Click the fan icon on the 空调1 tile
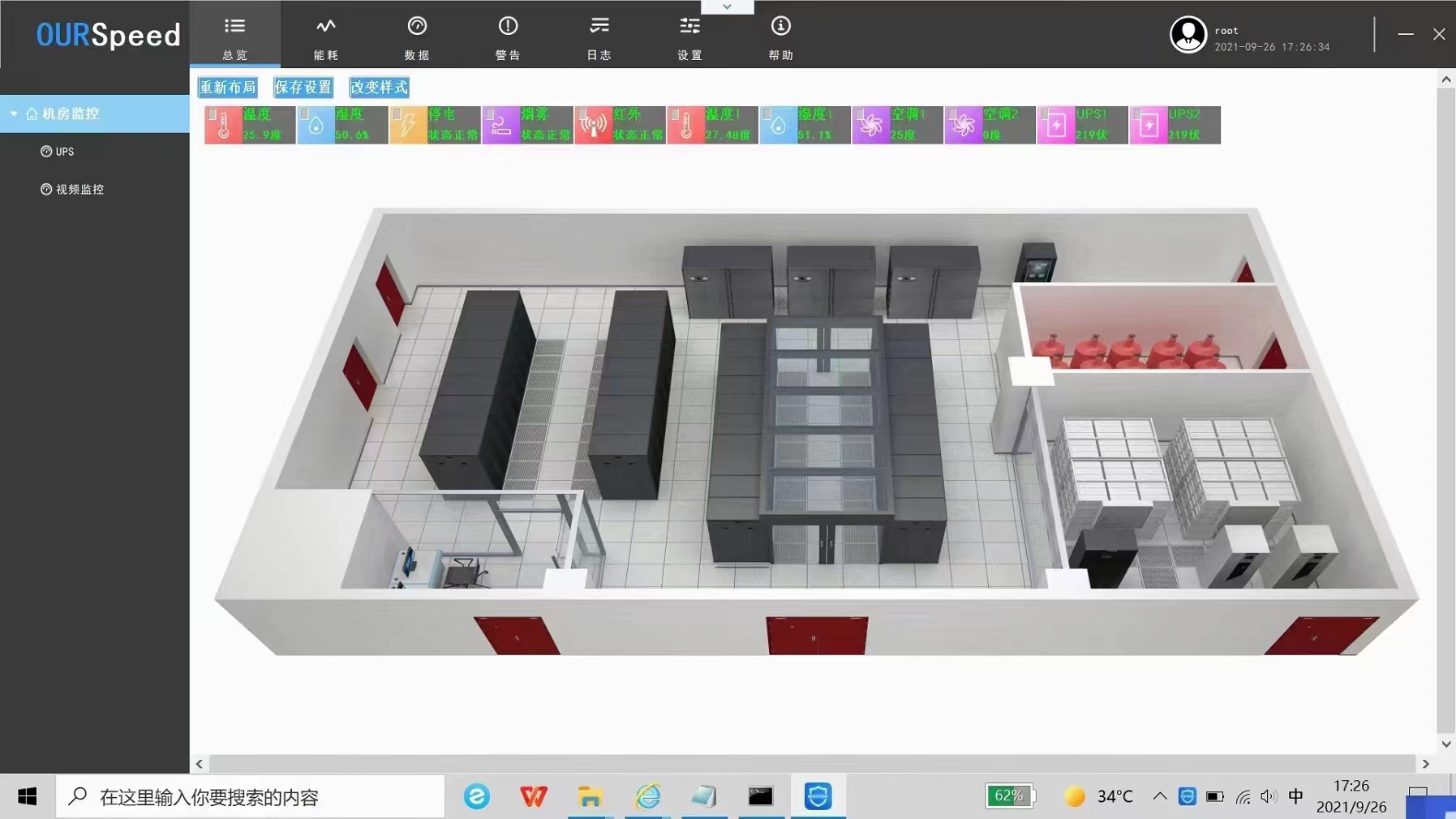 click(870, 126)
